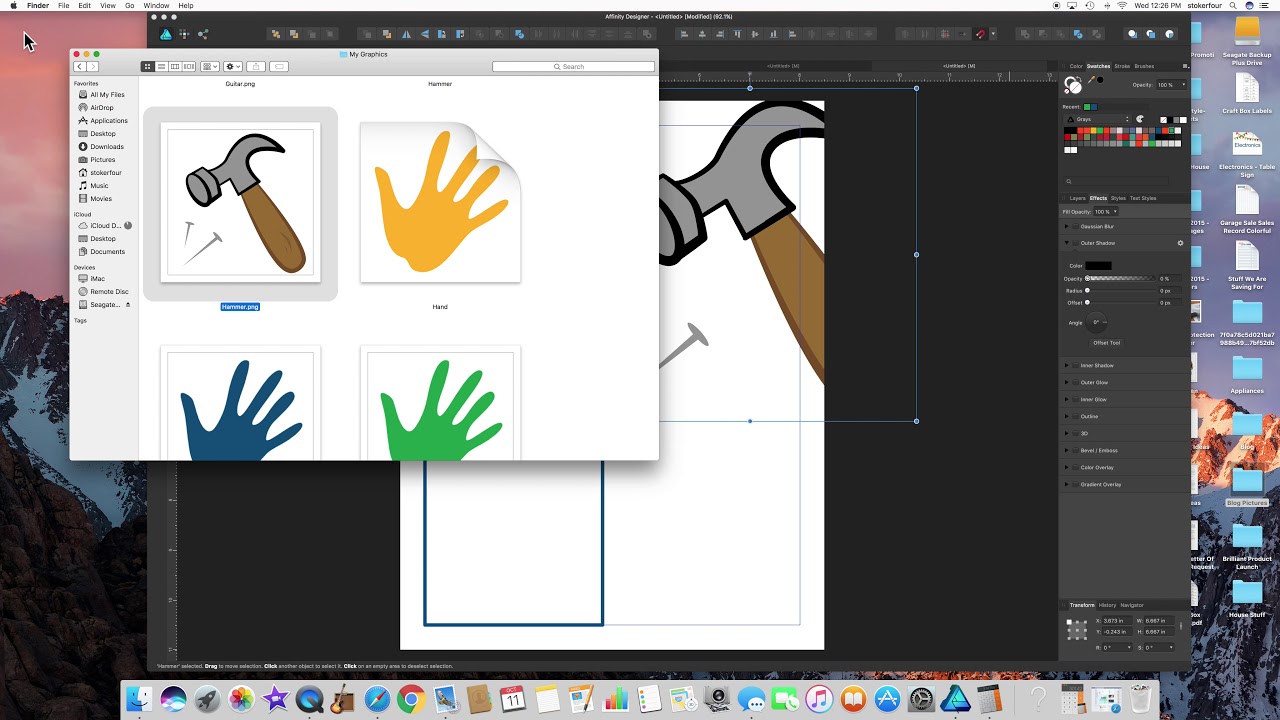Enable the Outline effect checkbox
The height and width of the screenshot is (720, 1280).
pyautogui.click(x=1075, y=417)
